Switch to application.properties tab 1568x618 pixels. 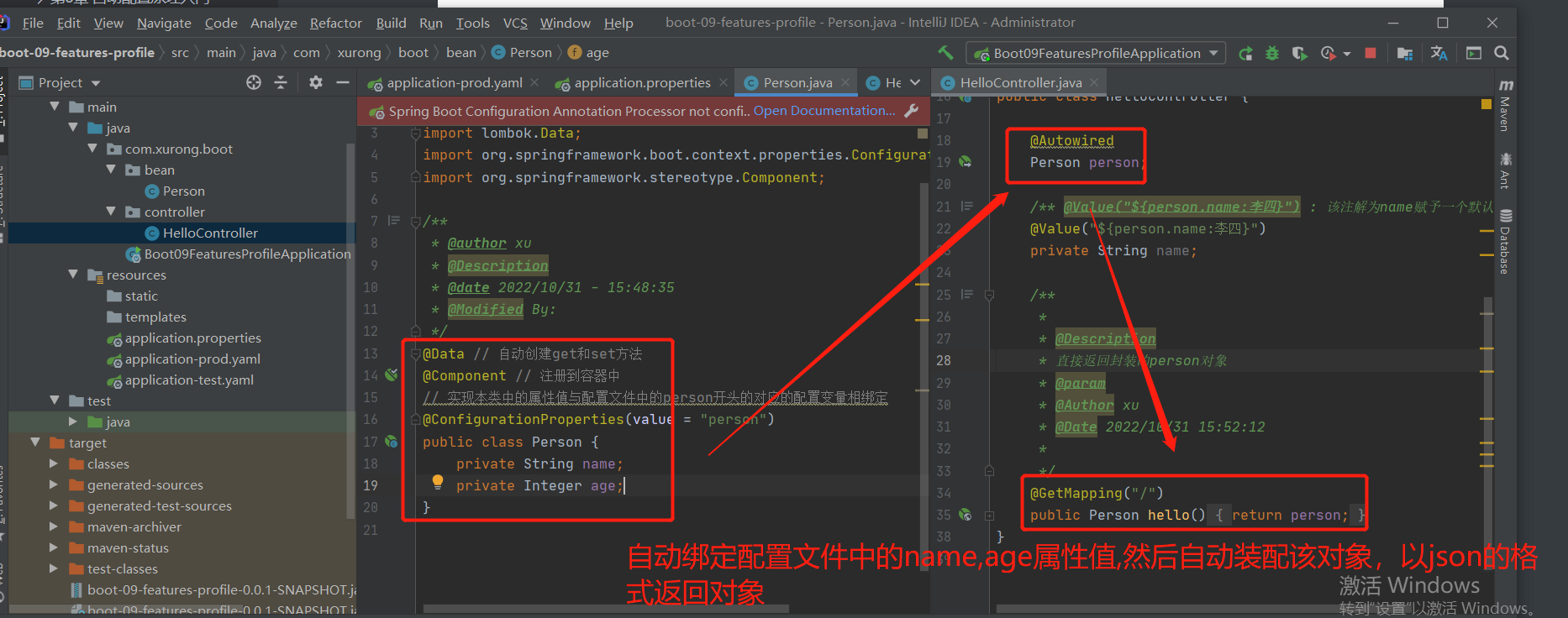(642, 82)
